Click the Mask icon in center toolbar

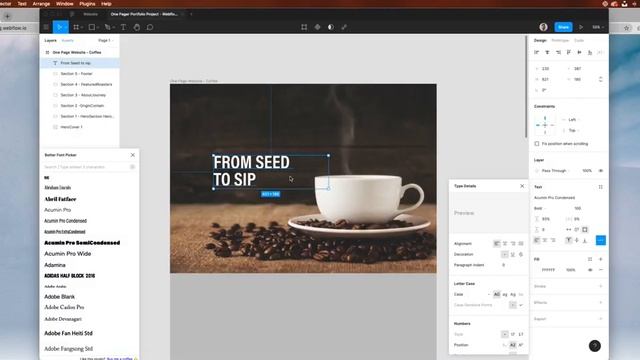coord(331,27)
